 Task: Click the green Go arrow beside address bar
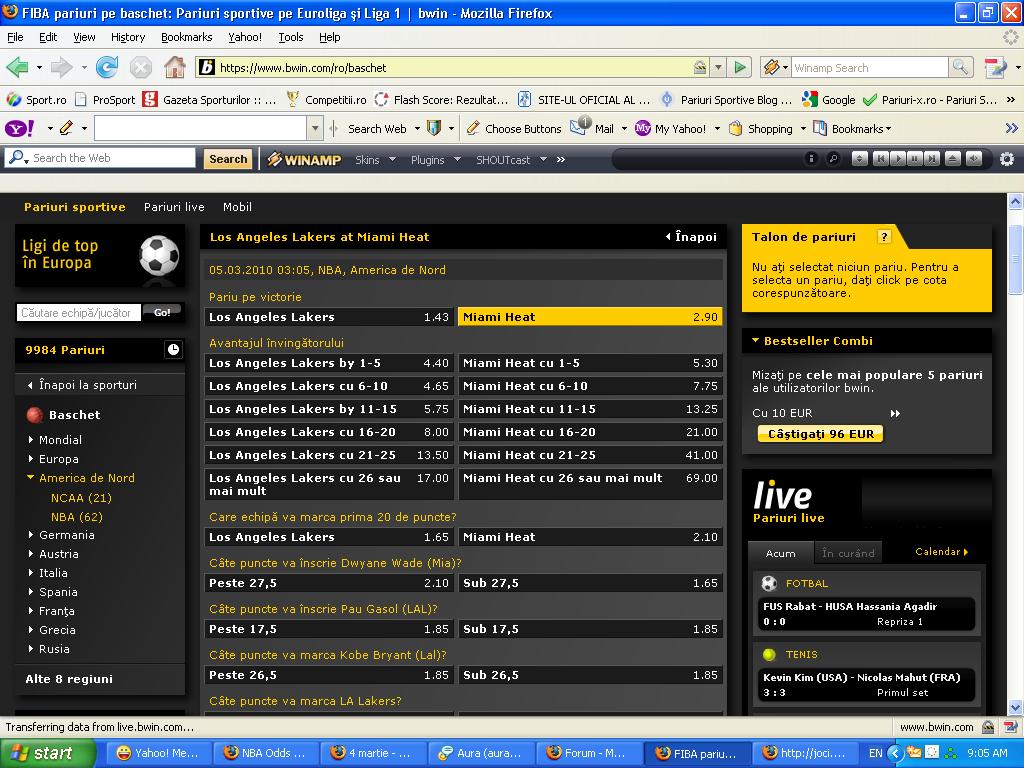[740, 67]
